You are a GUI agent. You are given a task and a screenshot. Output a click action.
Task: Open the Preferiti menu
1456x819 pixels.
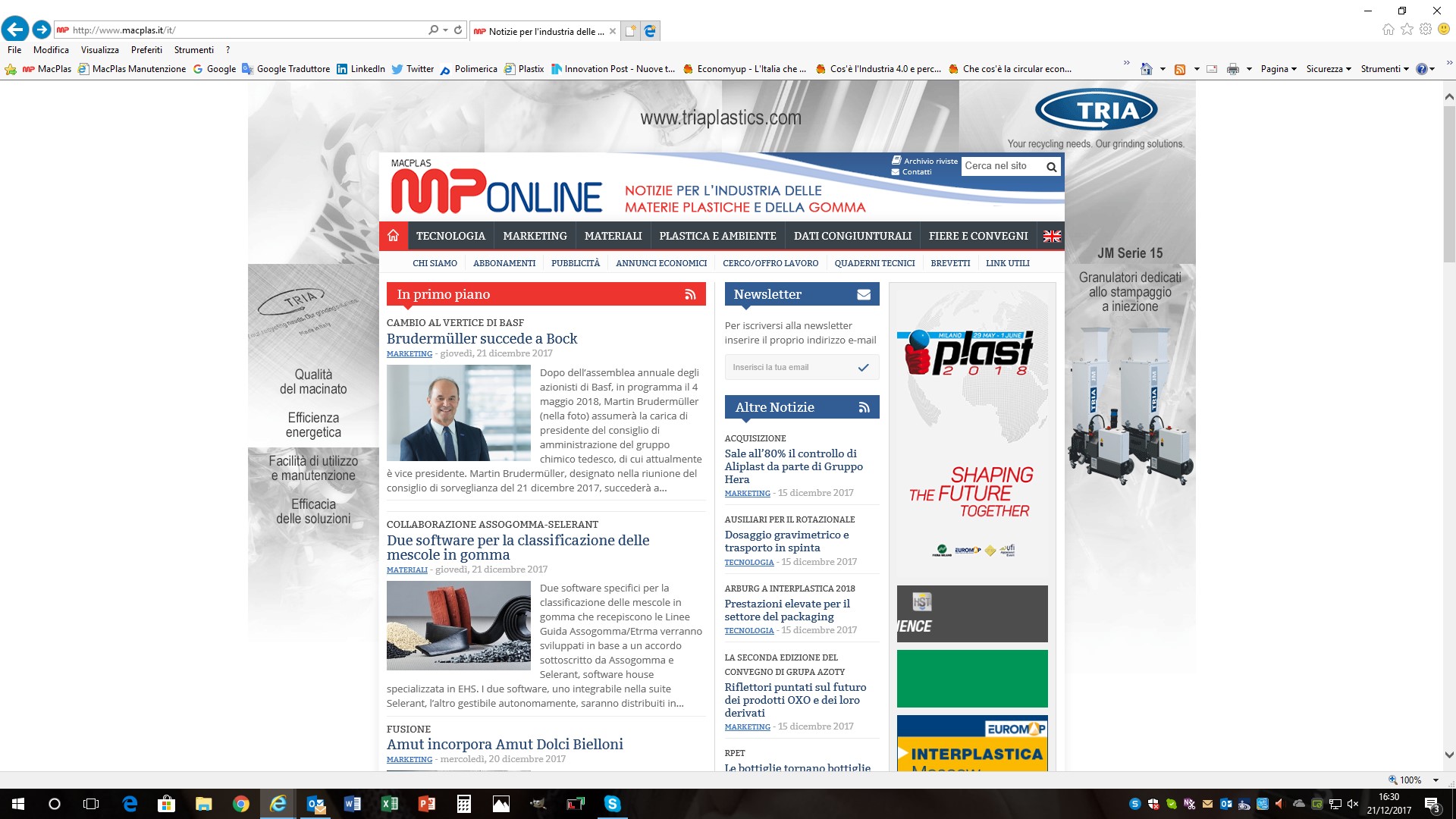pyautogui.click(x=146, y=50)
